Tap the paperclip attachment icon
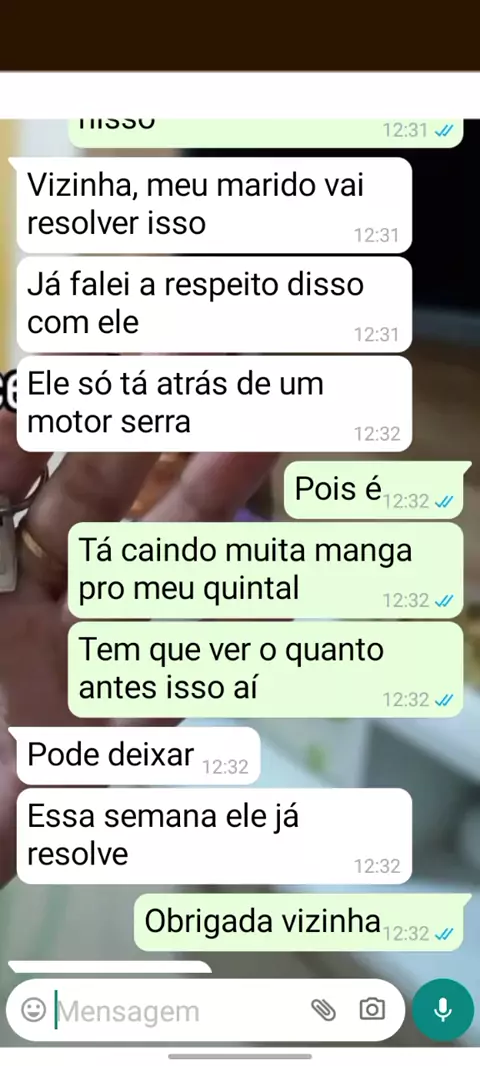Image resolution: width=480 pixels, height=1066 pixels. (x=324, y=1010)
